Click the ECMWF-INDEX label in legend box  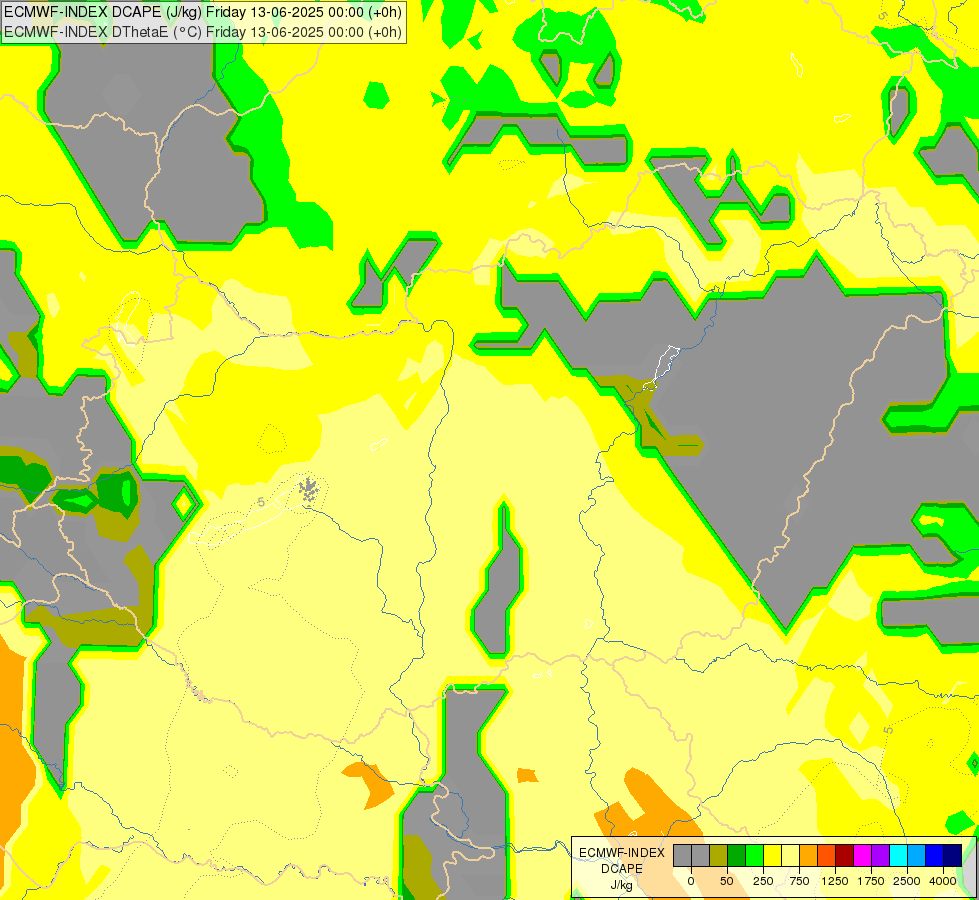coord(622,853)
